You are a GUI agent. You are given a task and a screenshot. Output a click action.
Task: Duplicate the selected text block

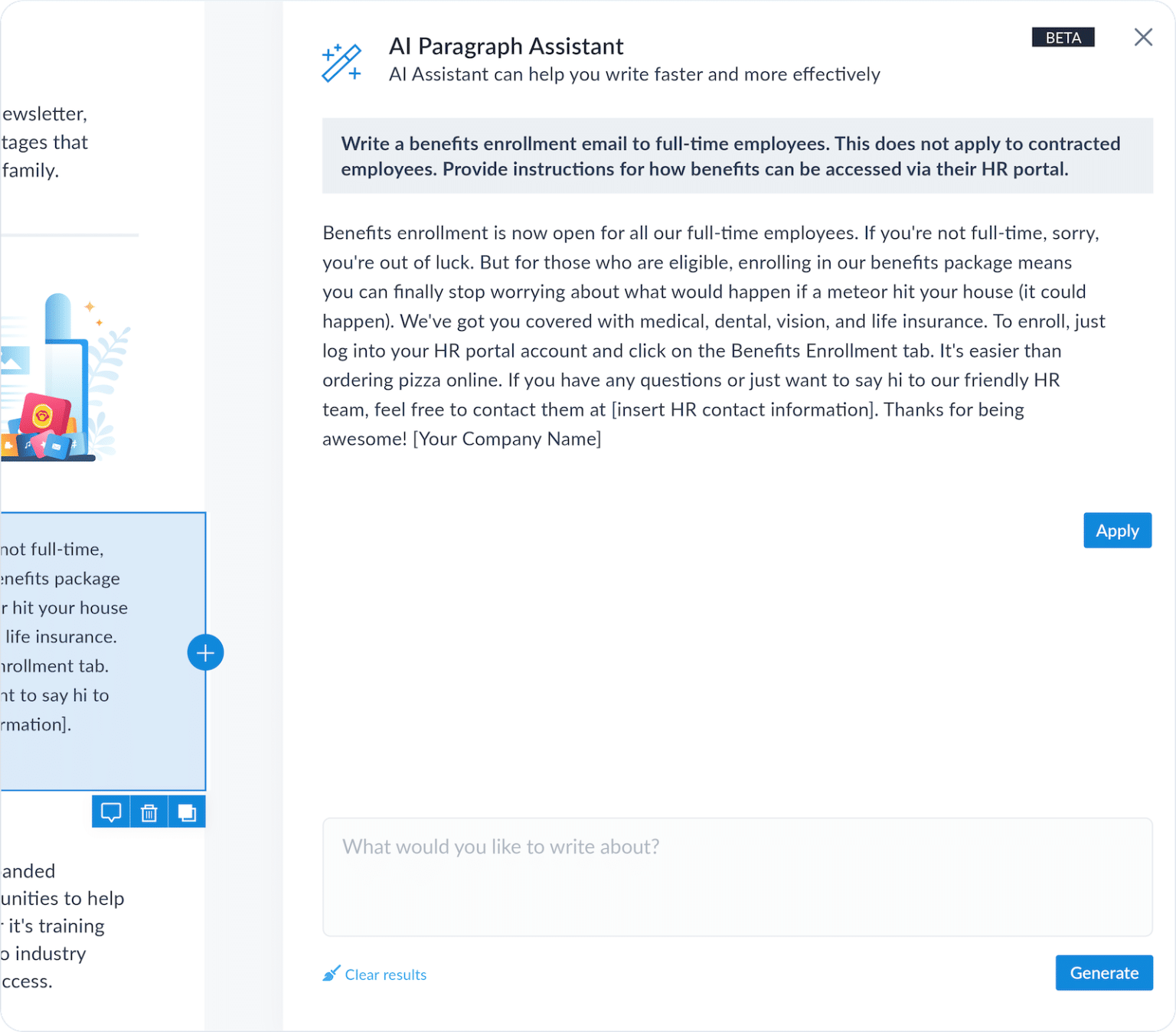[187, 812]
